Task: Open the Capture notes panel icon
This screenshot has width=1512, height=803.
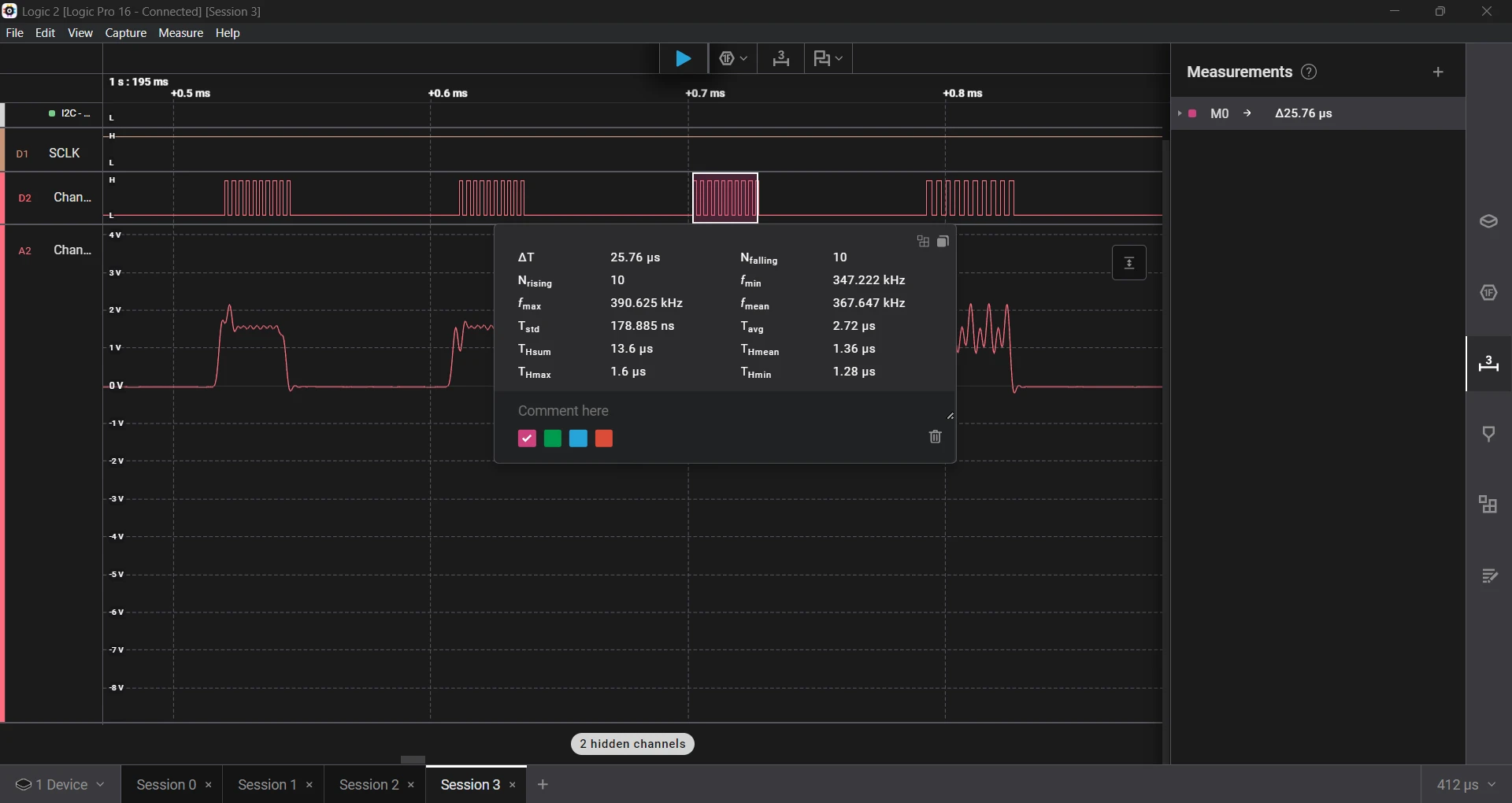Action: coord(1489,575)
